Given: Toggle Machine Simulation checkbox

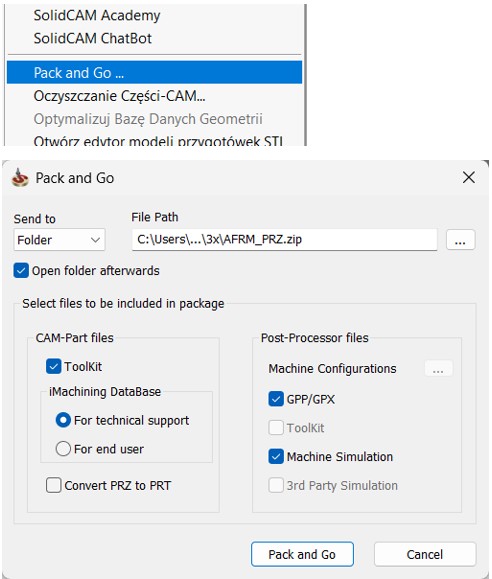Looking at the screenshot, I should (276, 457).
